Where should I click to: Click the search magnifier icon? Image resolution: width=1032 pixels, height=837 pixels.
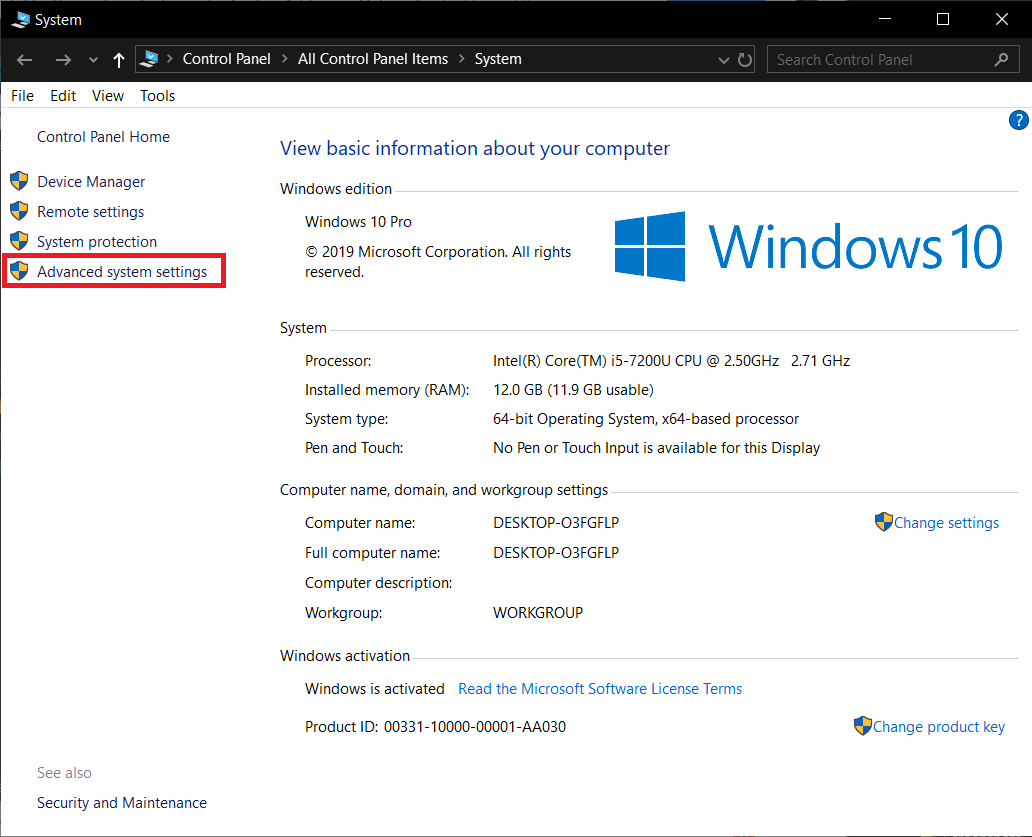coord(1001,59)
